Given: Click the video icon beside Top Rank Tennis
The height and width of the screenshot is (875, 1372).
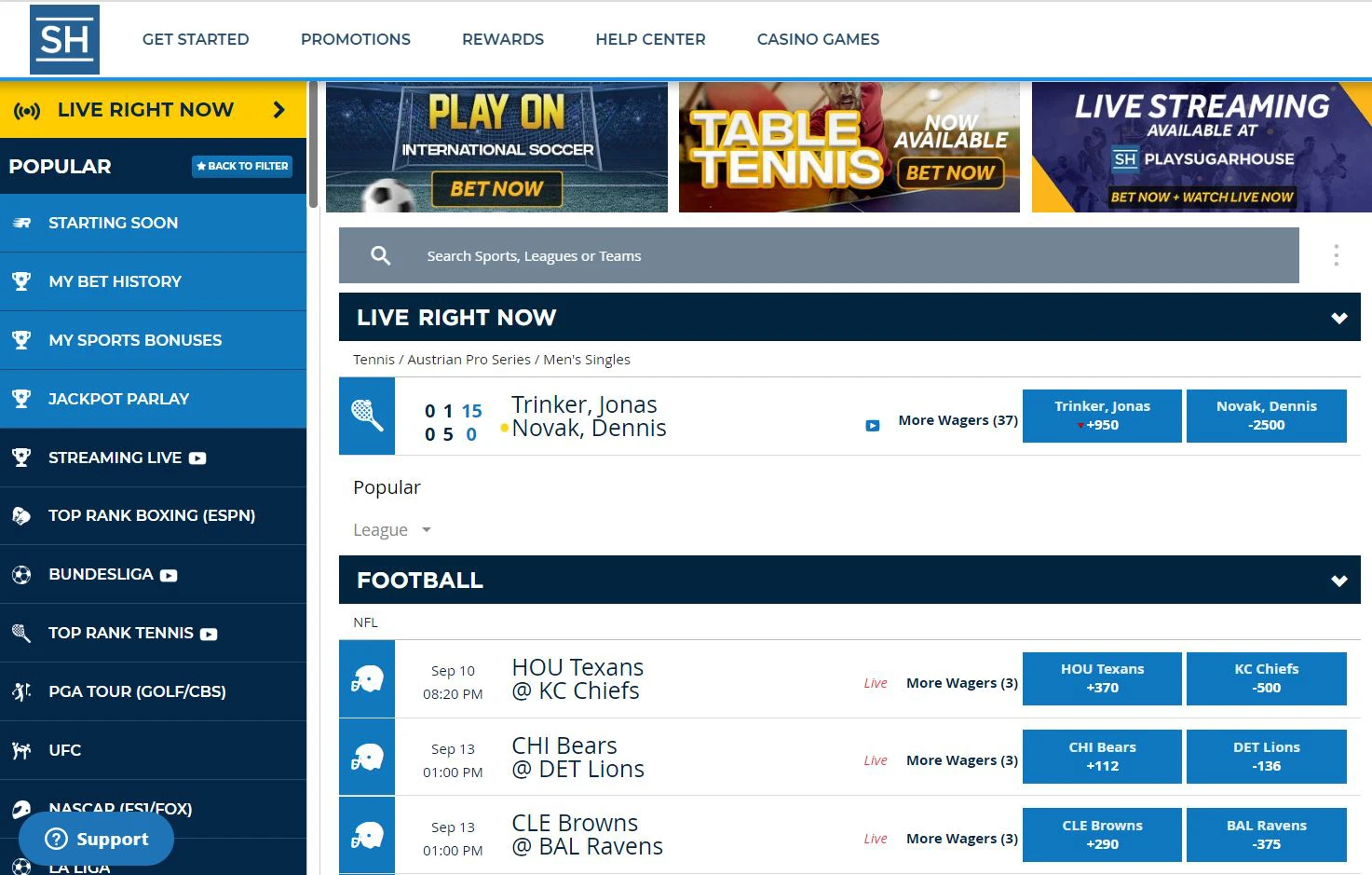Looking at the screenshot, I should (209, 635).
